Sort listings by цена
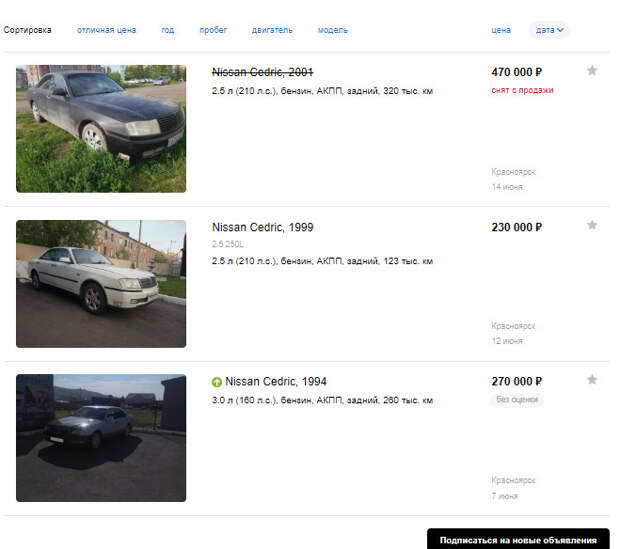 pyautogui.click(x=501, y=30)
